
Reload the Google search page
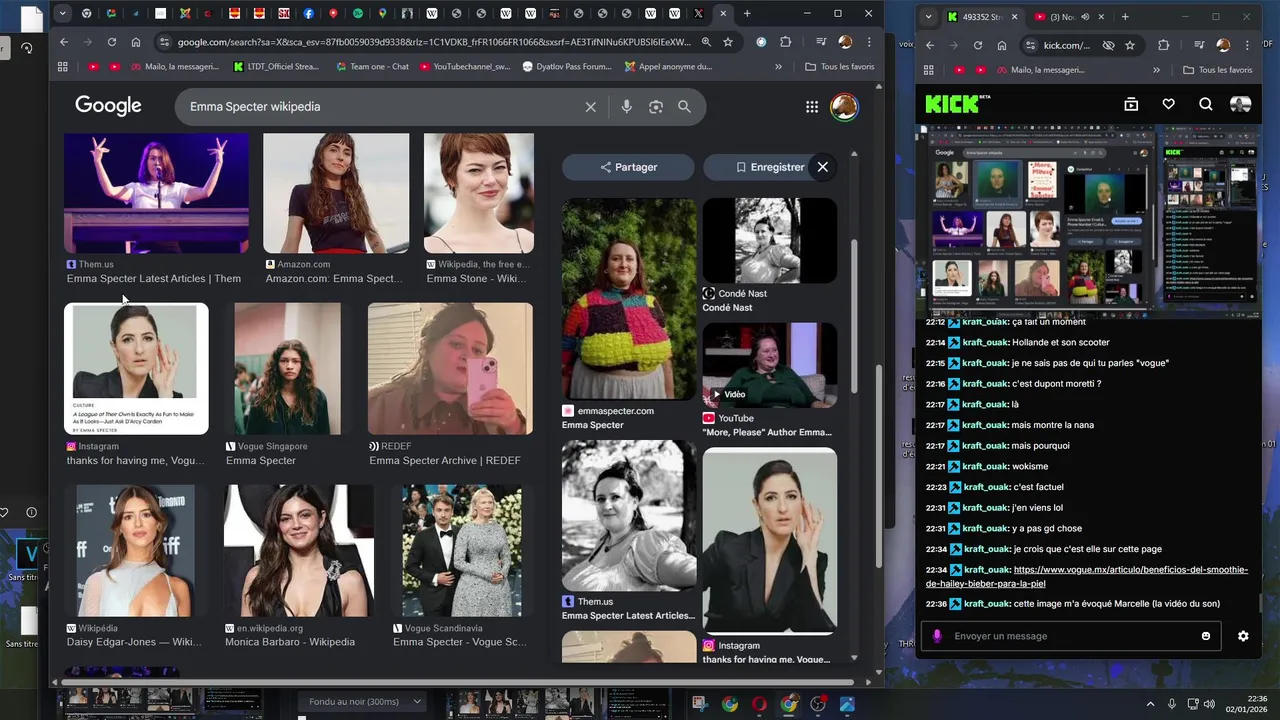pyautogui.click(x=111, y=42)
